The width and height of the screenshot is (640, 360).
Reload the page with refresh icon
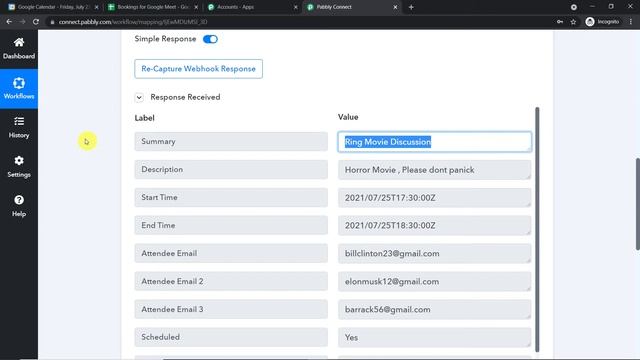[x=36, y=22]
